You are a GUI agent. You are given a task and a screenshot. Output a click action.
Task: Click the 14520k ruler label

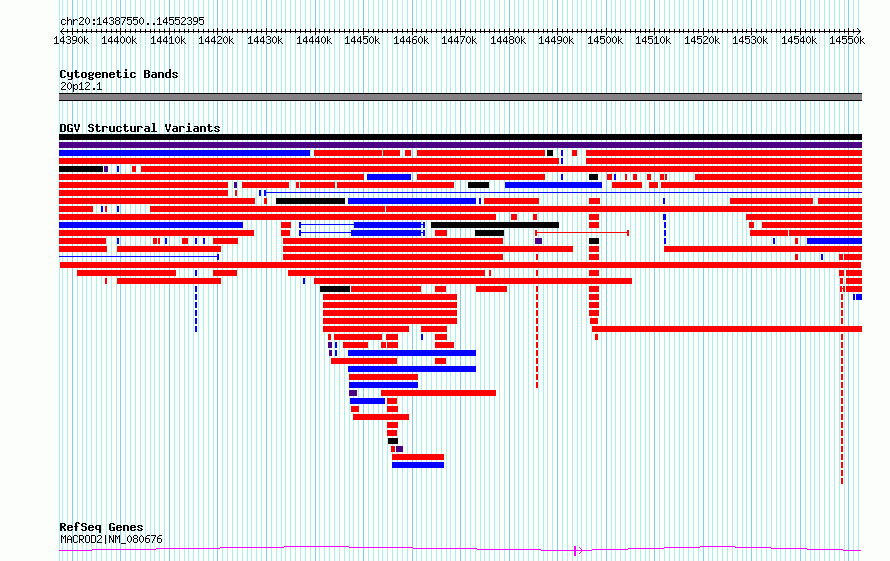(x=702, y=40)
